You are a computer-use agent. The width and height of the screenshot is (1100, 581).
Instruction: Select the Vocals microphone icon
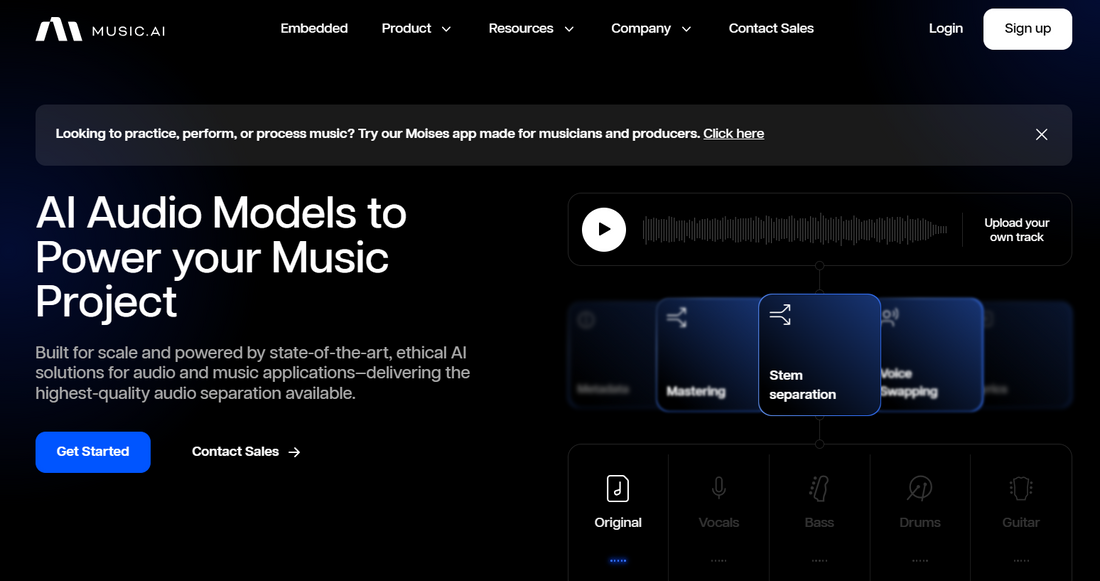(718, 488)
